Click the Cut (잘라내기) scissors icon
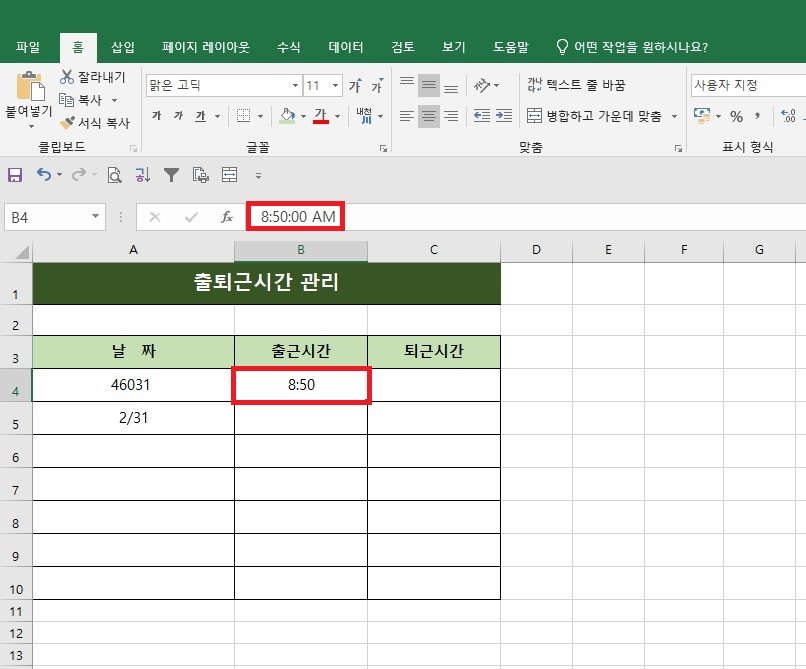The height and width of the screenshot is (669, 806). [x=67, y=77]
